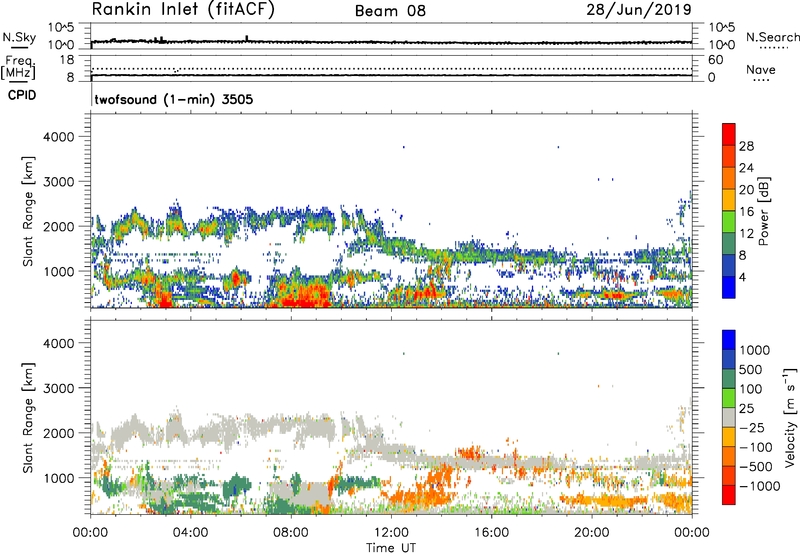Select the teal 100–500 velocity swatch
This screenshot has height=554, width=800.
pyautogui.click(x=729, y=379)
